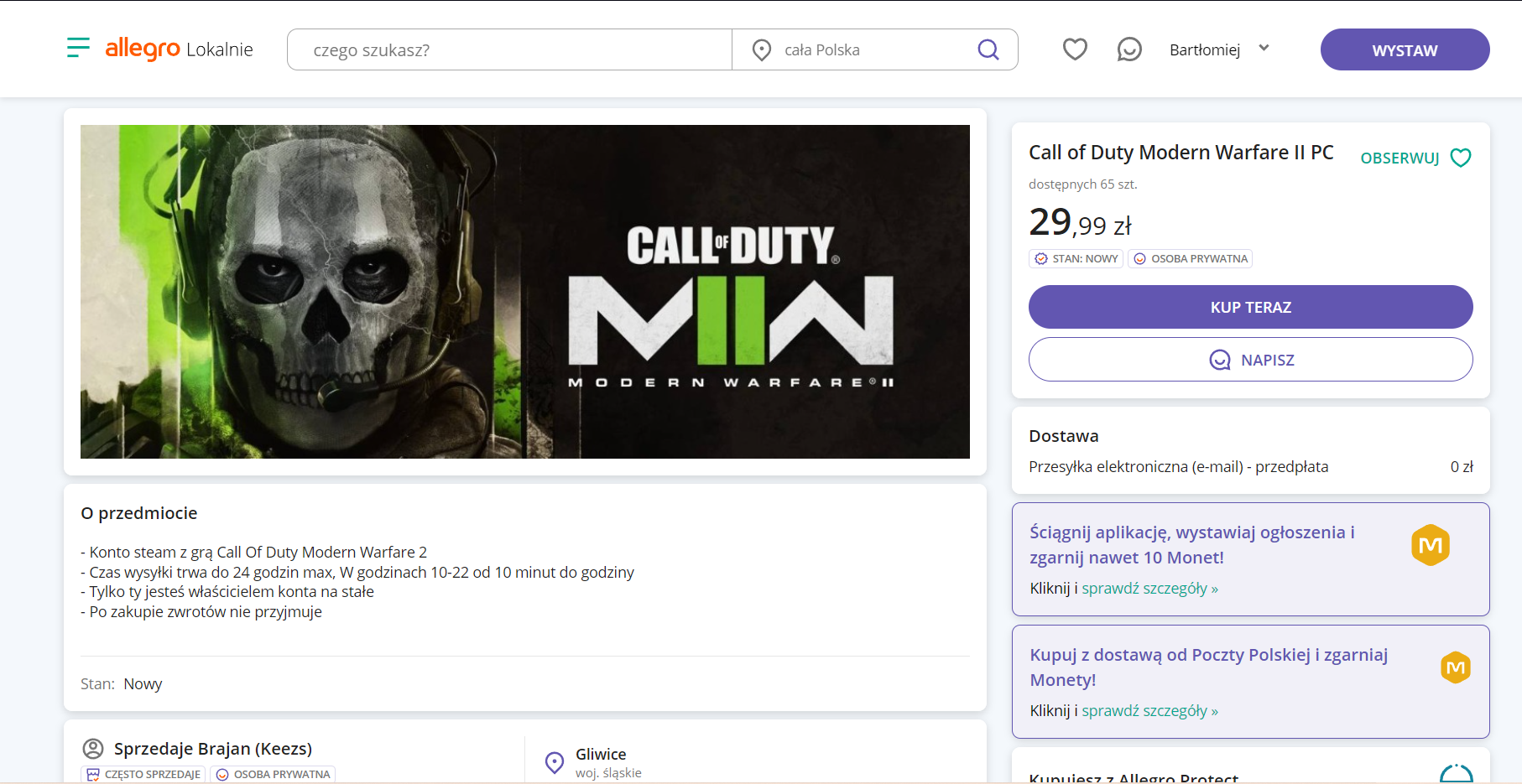The width and height of the screenshot is (1522, 784).
Task: Toggle OBSERWUJ to watch this listing
Action: click(1415, 158)
